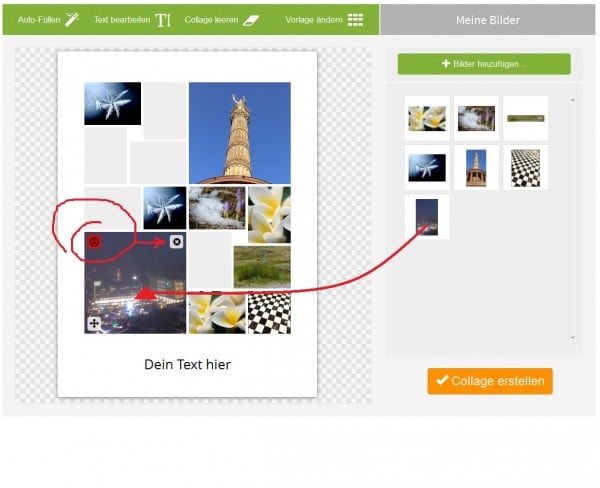Viewport: 600px width, 488px height.
Task: Choose the night city thumbnail in Meine Bilder
Action: [x=427, y=216]
